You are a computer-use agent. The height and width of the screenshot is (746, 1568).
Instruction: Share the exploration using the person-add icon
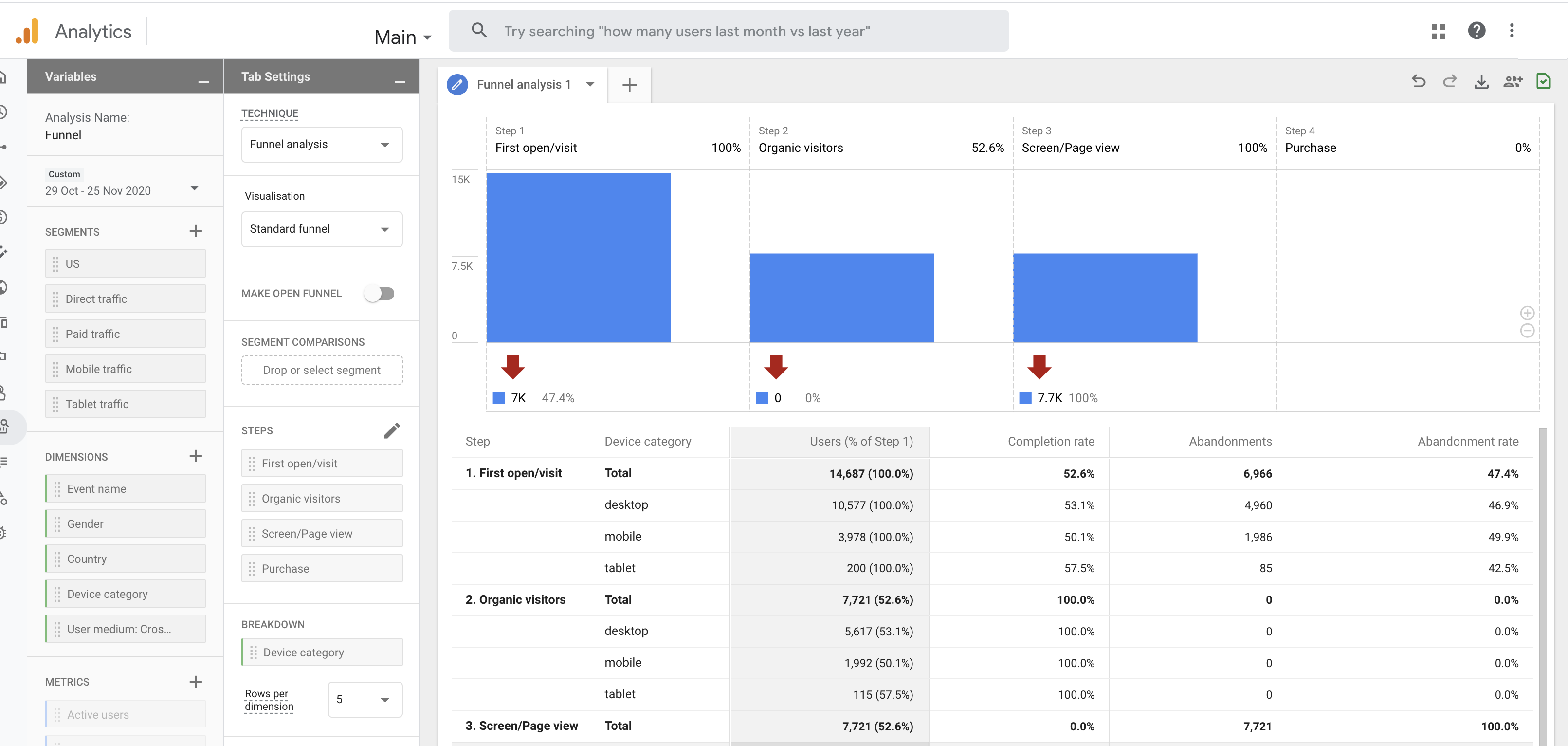[x=1514, y=81]
